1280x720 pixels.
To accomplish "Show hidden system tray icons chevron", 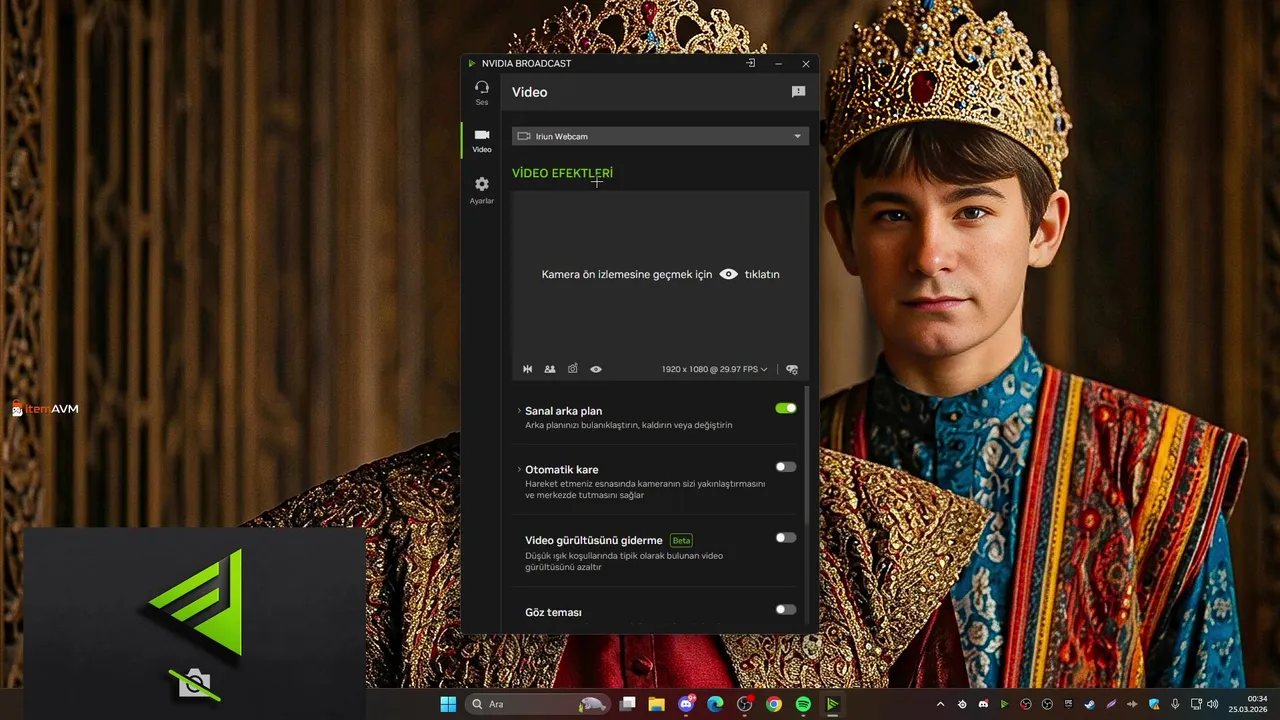I will (940, 704).
